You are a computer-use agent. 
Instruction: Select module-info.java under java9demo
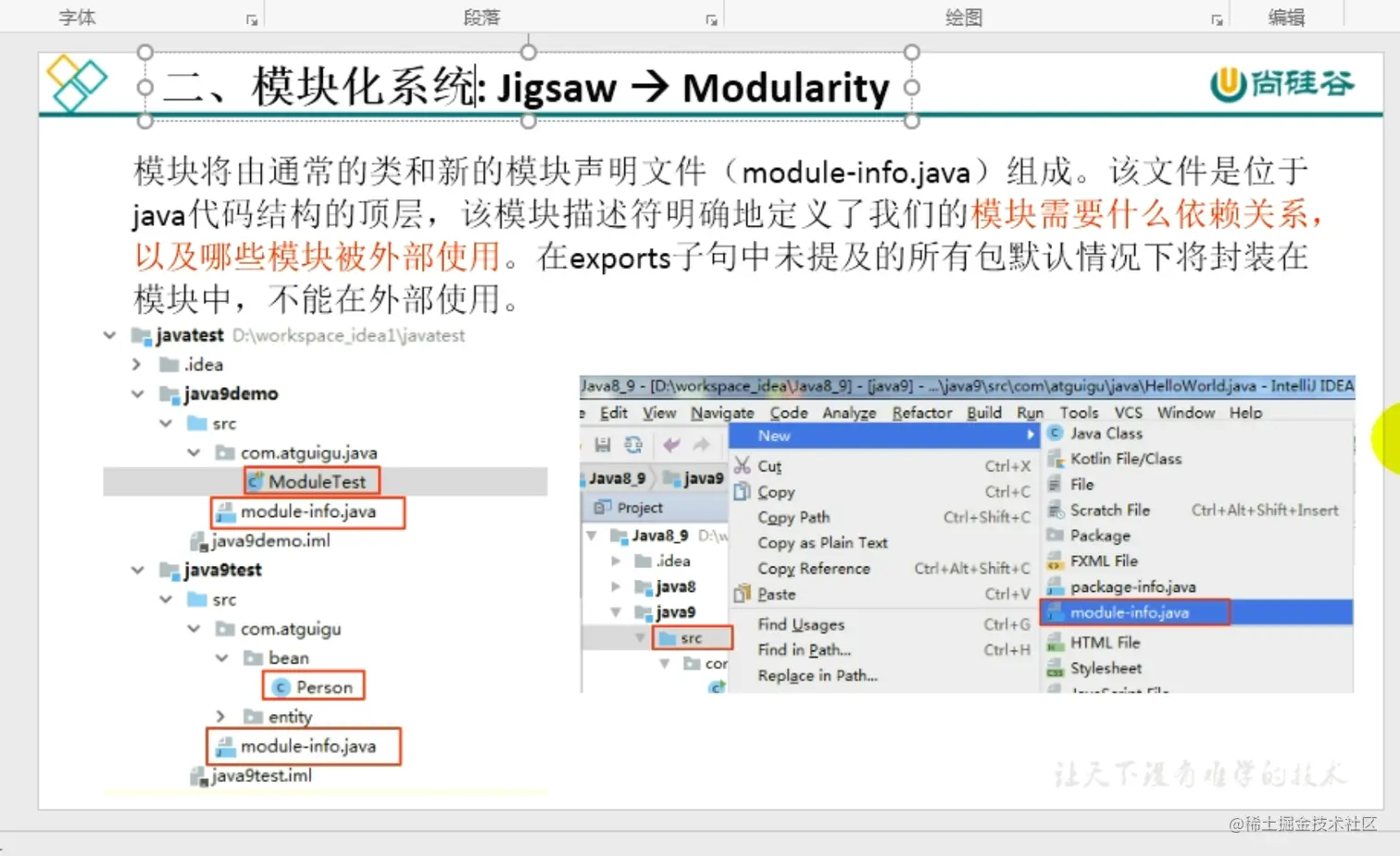(307, 512)
